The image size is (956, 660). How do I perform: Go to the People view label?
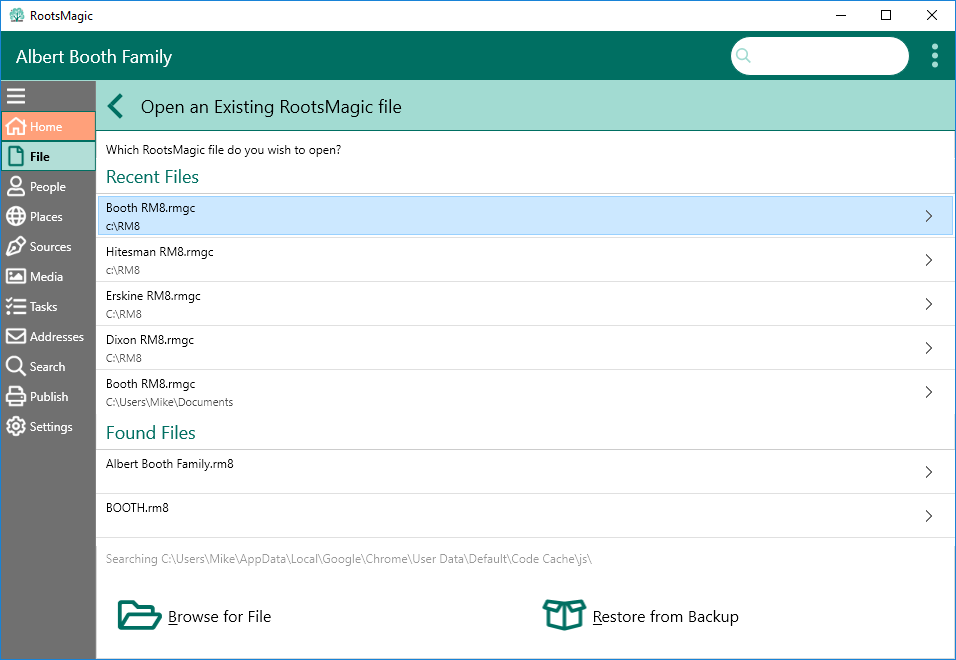[x=48, y=187]
